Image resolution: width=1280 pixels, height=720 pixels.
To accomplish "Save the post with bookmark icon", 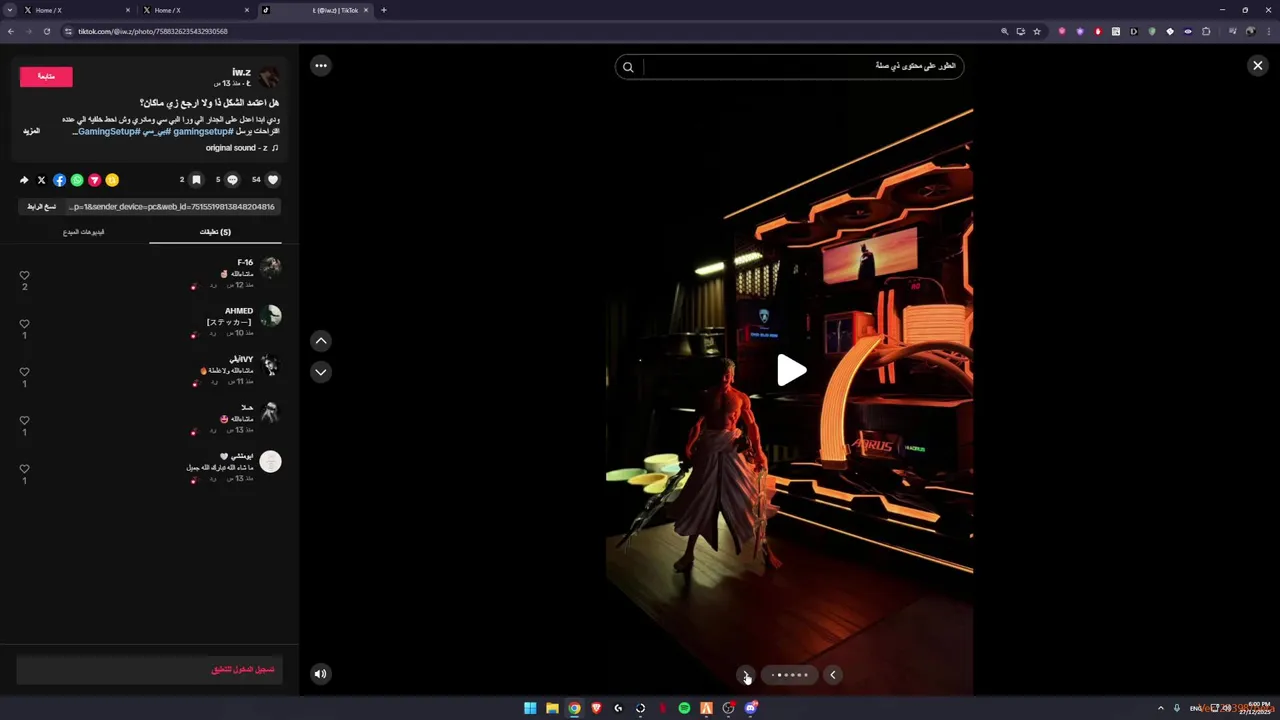I will click(x=197, y=180).
